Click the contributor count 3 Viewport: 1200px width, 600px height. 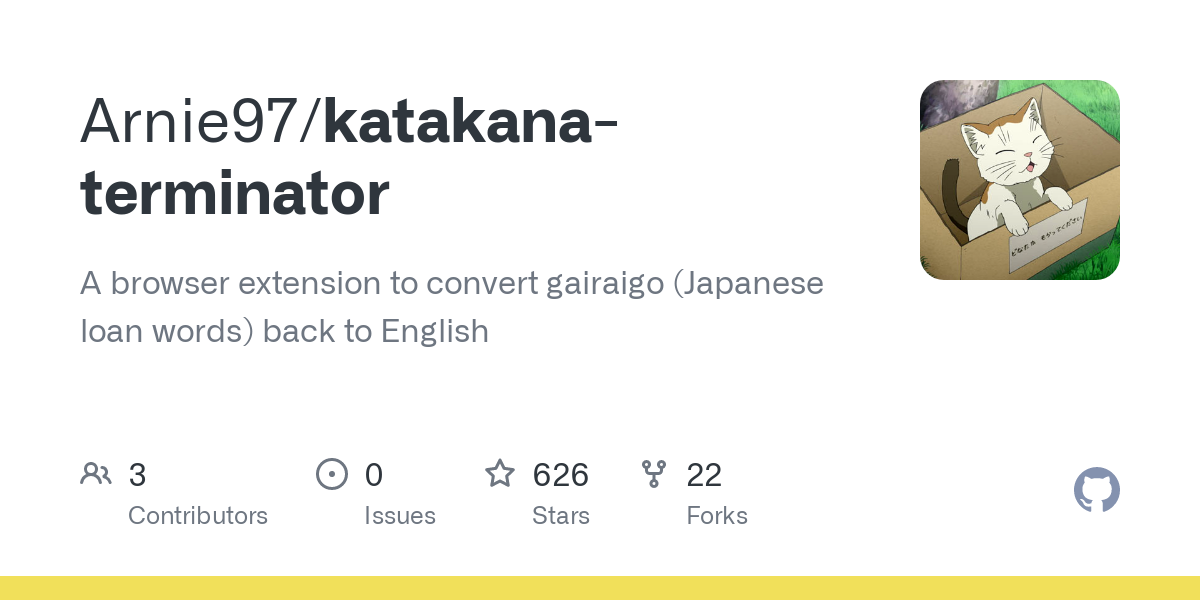[138, 475]
